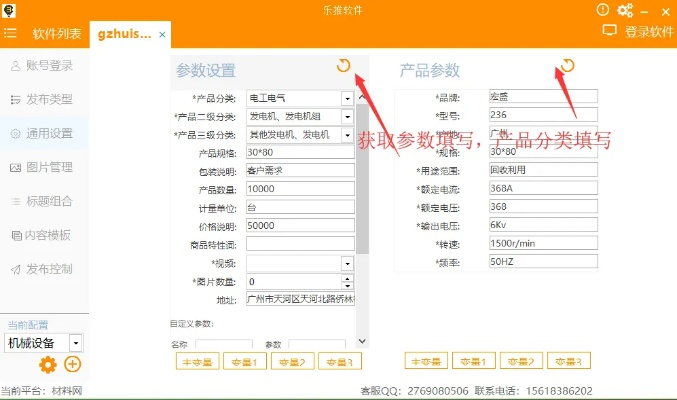Screen dimensions: 677x400
Task: Click the plus circle icon to add configuration
Action: pos(73,365)
